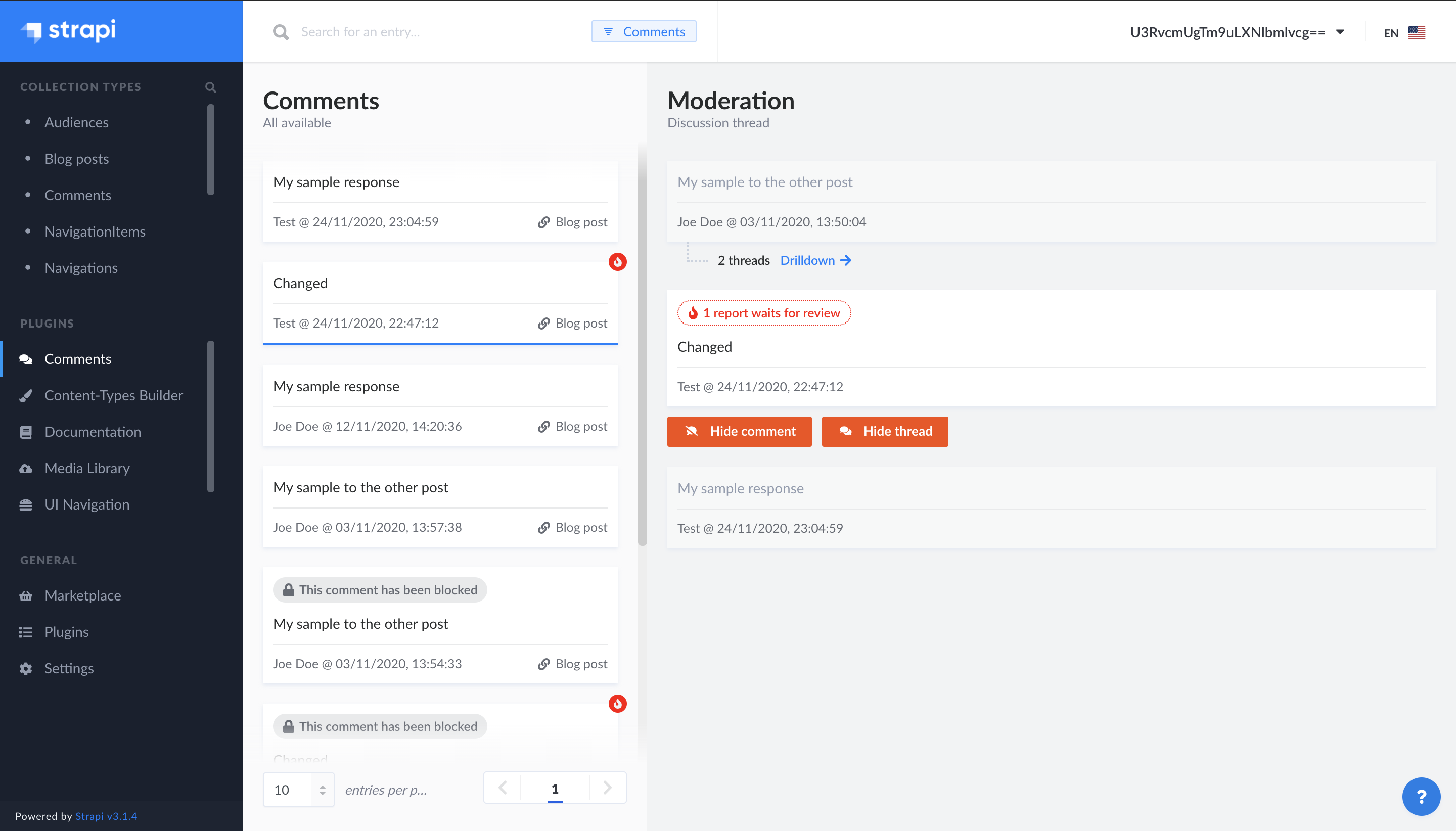Click the US flag language icon
This screenshot has width=1456, height=831.
point(1416,32)
